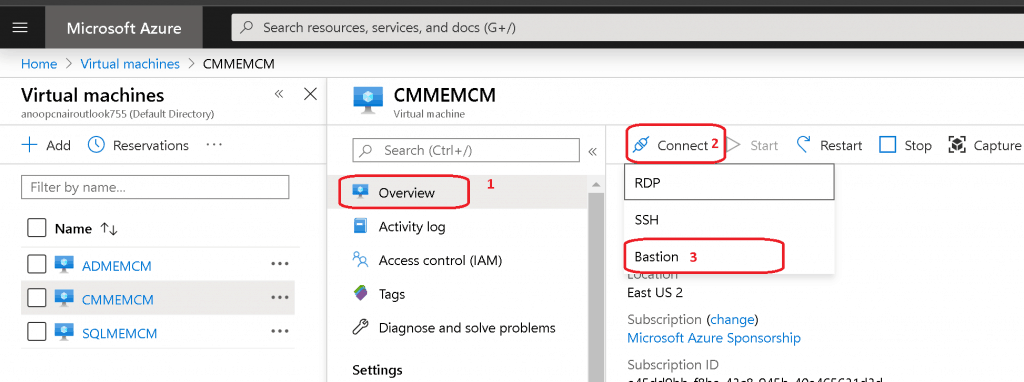This screenshot has height=382, width=1024.
Task: Click the CMMEMCM VM icon in list
Action: tap(64, 299)
